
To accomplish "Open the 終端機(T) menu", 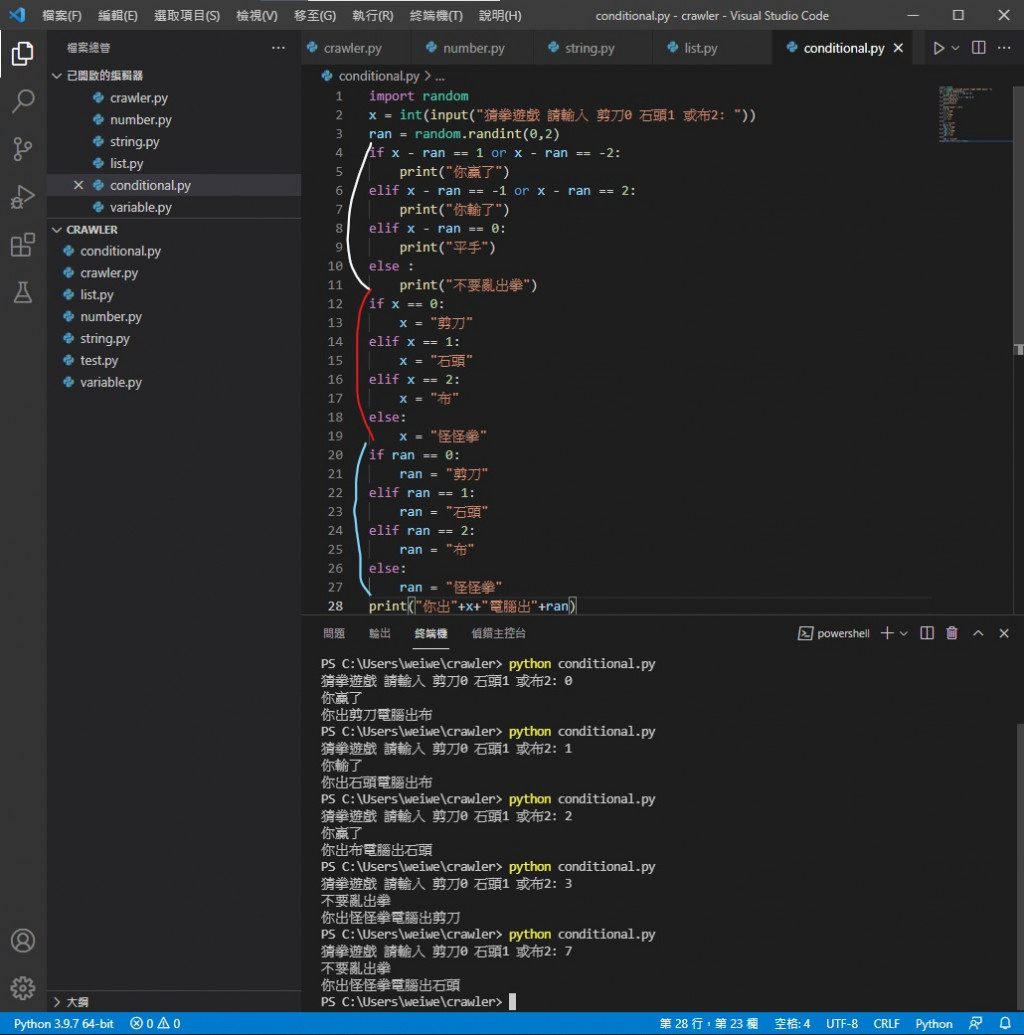I will [x=436, y=15].
